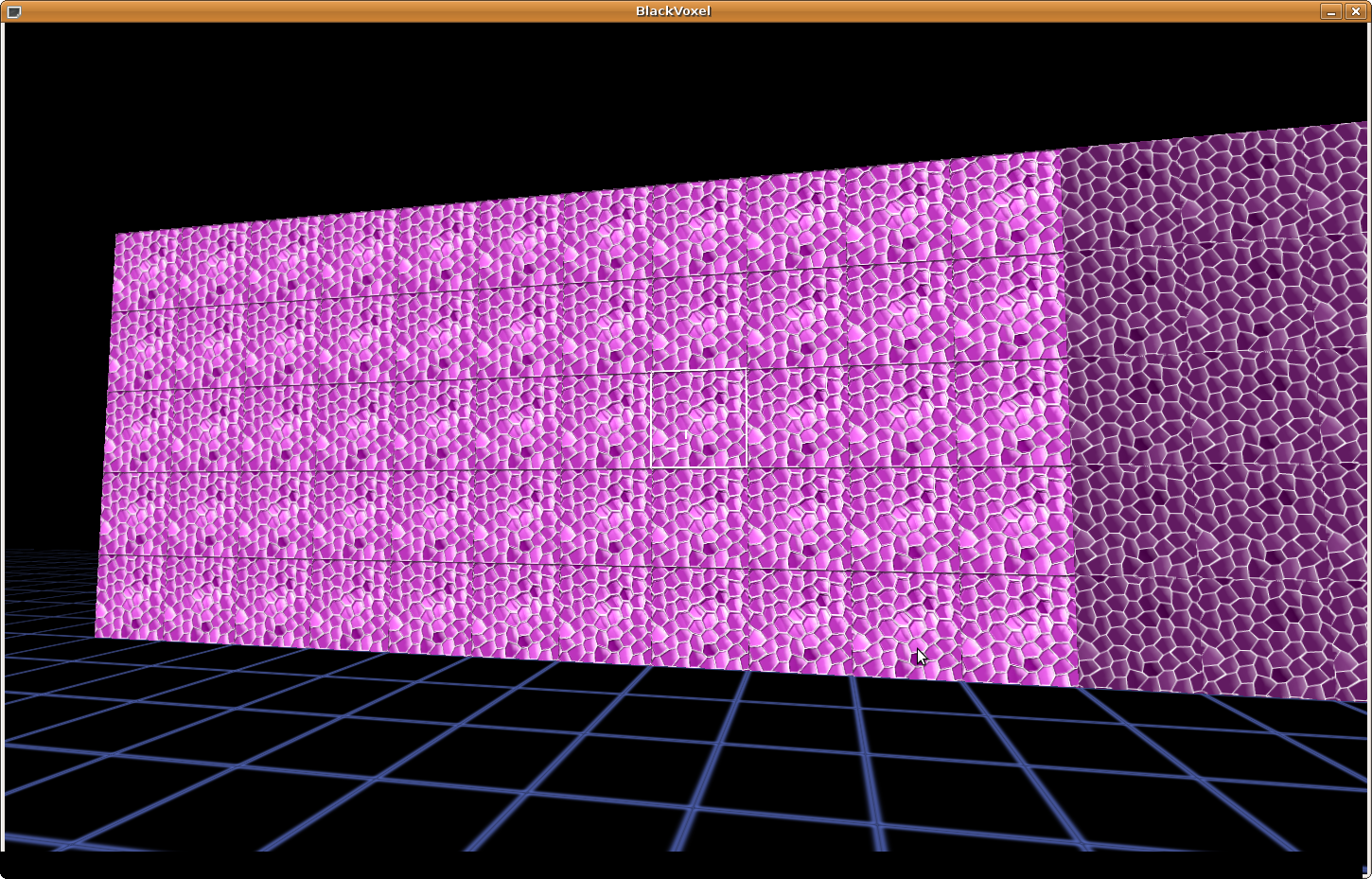Click the BlackVoxel title text
Image resolution: width=1372 pixels, height=879 pixels.
tap(673, 11)
